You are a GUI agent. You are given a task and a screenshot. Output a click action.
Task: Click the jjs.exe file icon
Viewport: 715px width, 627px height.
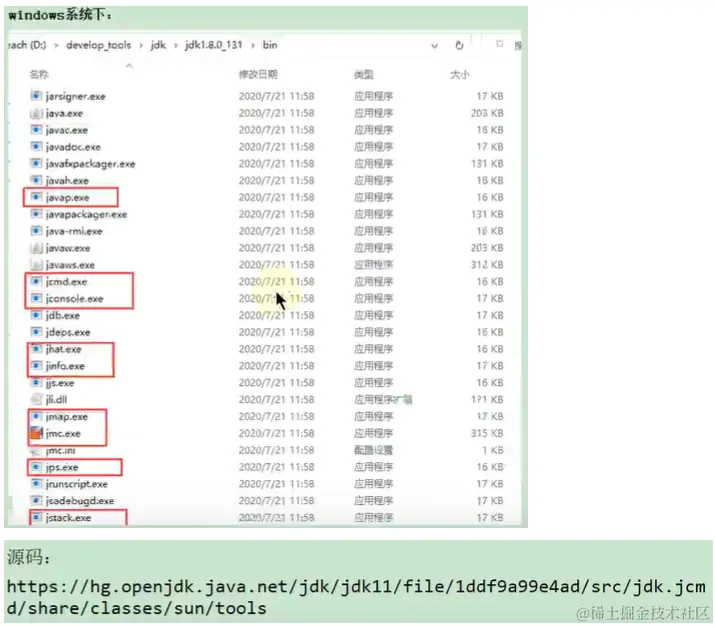36,383
